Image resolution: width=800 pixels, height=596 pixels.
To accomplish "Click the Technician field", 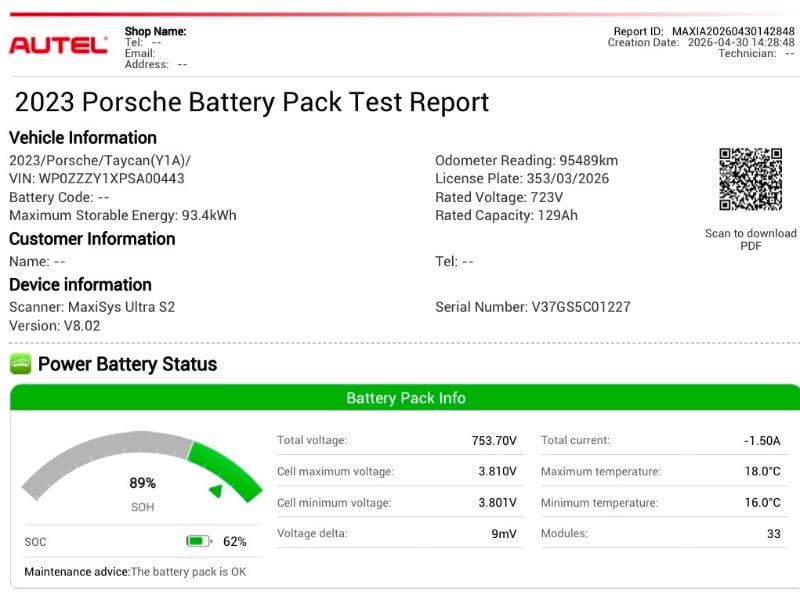I will click(x=757, y=53).
